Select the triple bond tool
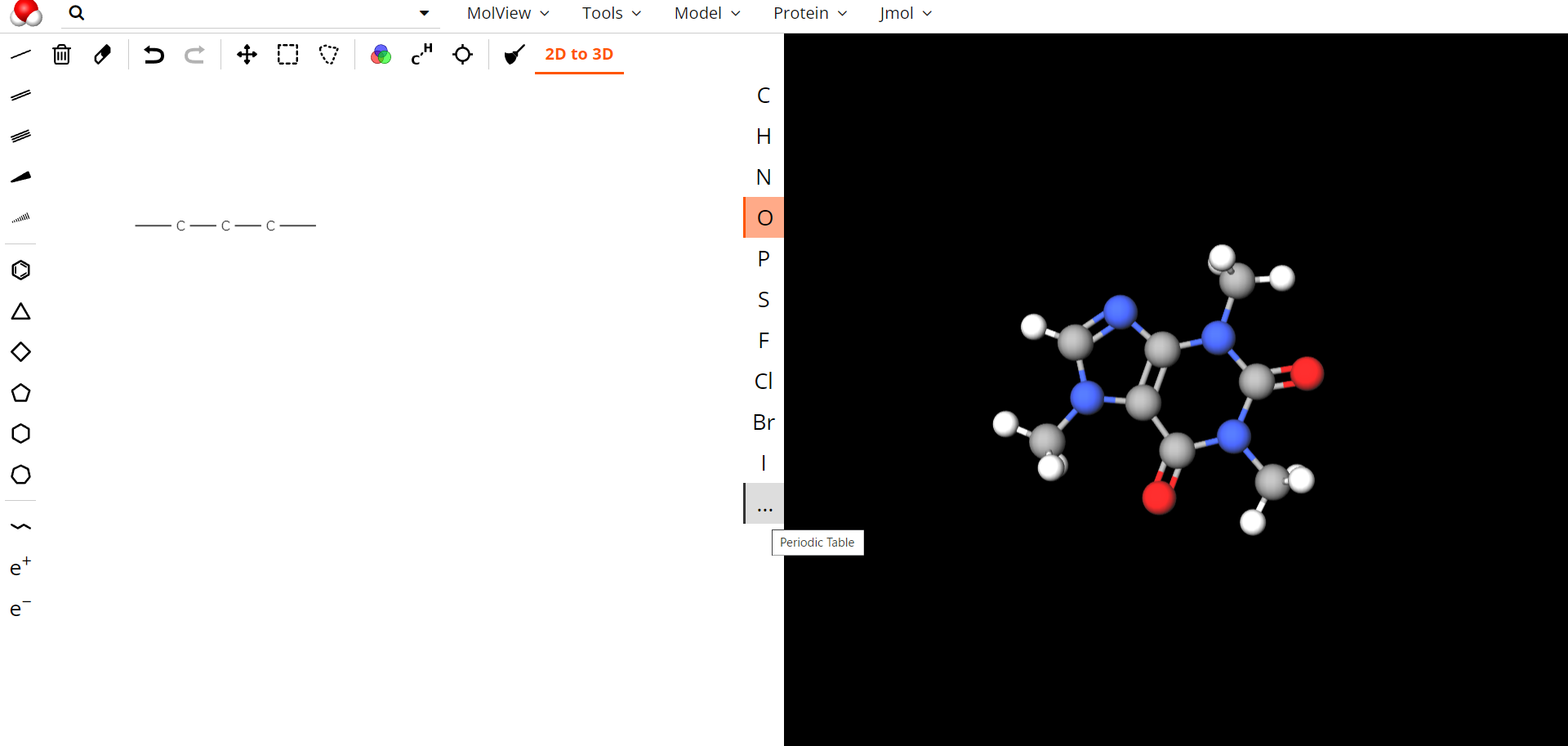 pyautogui.click(x=20, y=136)
